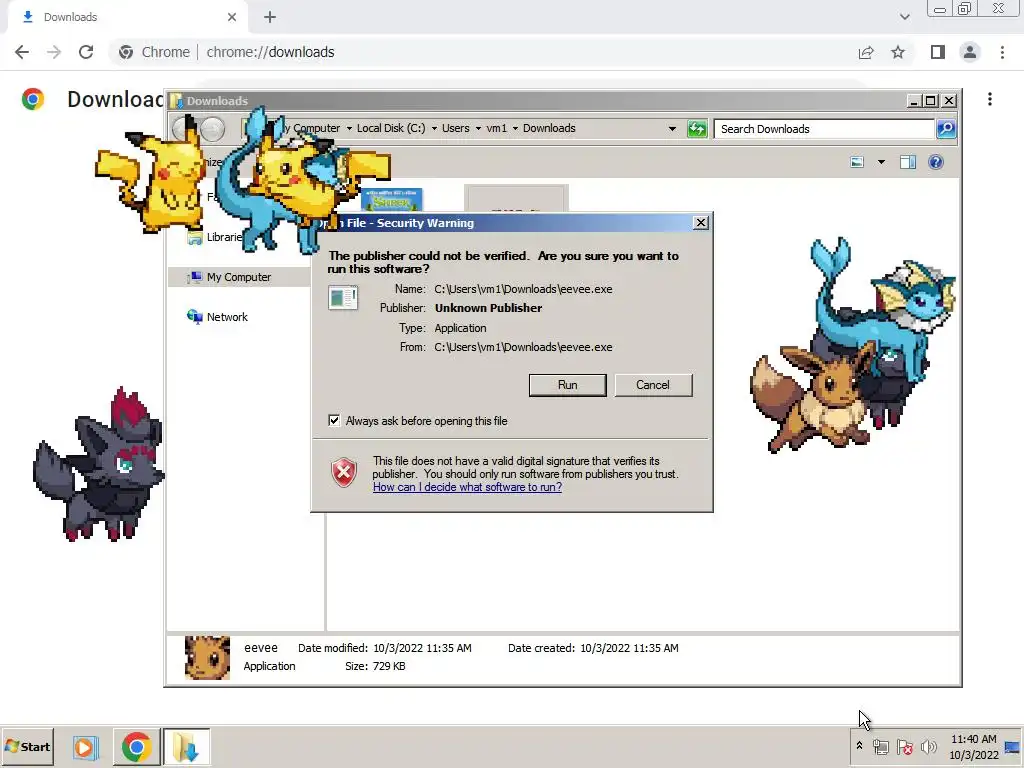
Task: Open Downloads page three-dot more actions
Action: point(990,99)
